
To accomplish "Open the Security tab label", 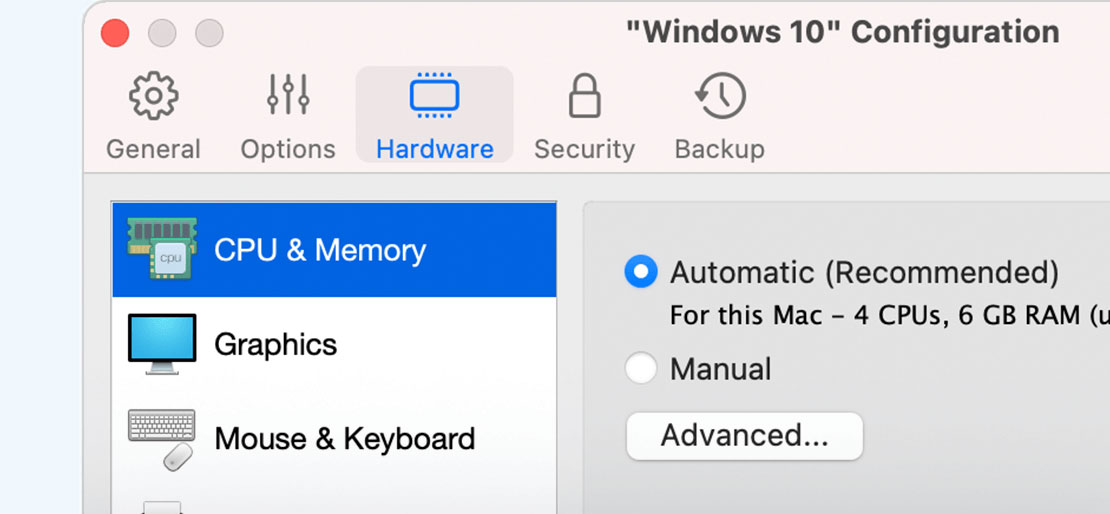I will click(585, 149).
